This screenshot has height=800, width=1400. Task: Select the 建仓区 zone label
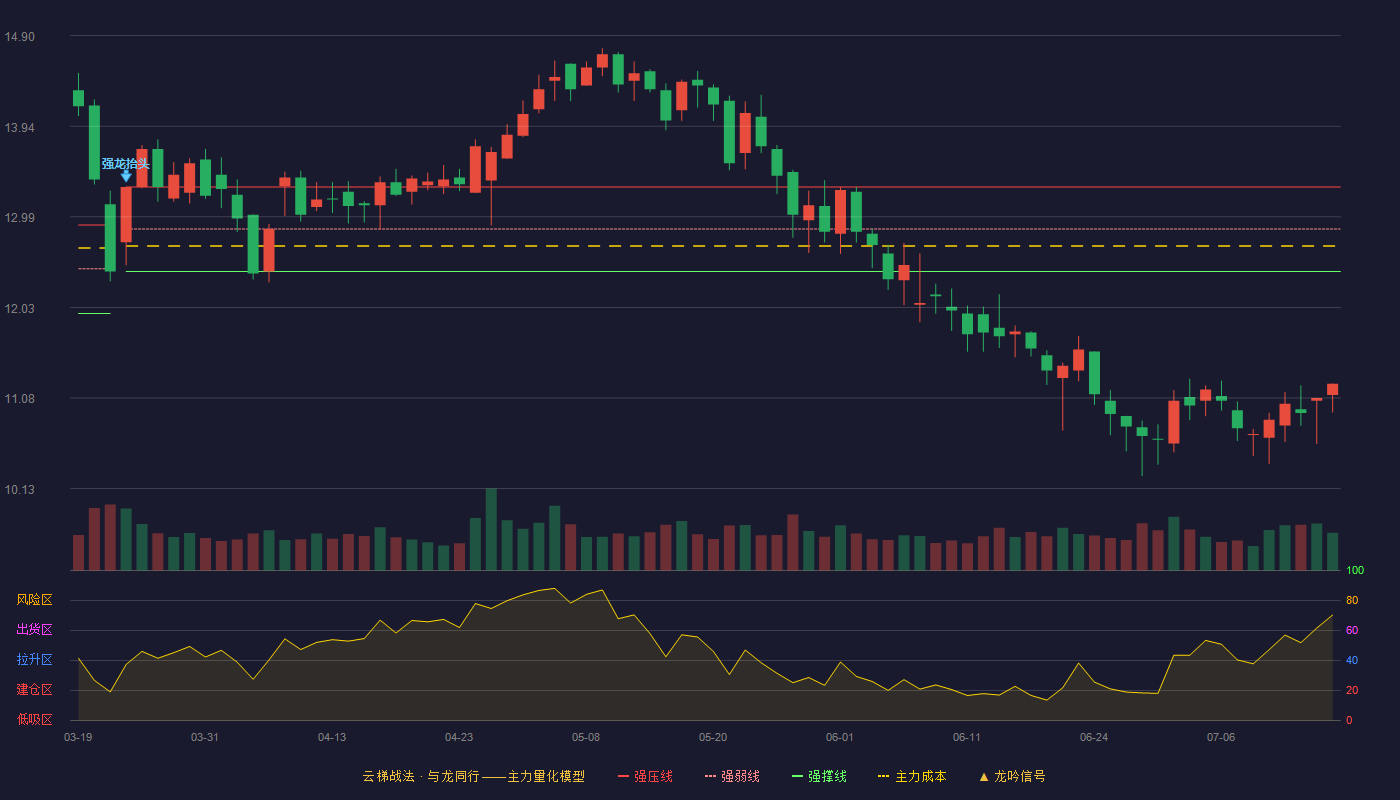coord(34,690)
